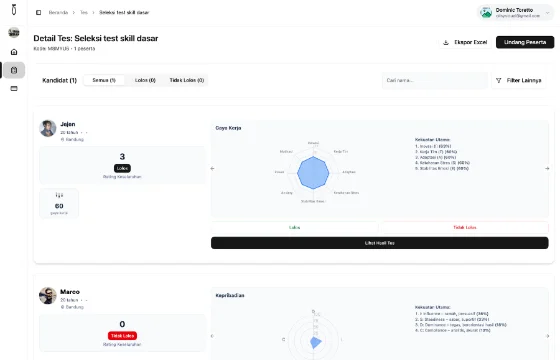Click the Gaya Kerja panel title
This screenshot has height=360, width=560.
click(x=228, y=128)
